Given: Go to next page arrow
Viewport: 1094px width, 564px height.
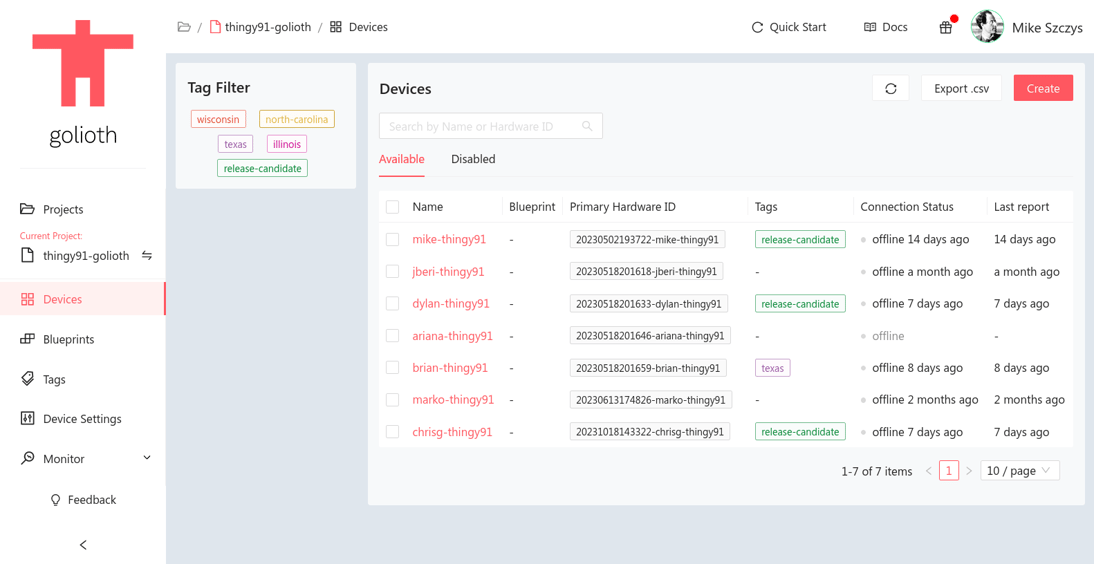Looking at the screenshot, I should pyautogui.click(x=968, y=471).
